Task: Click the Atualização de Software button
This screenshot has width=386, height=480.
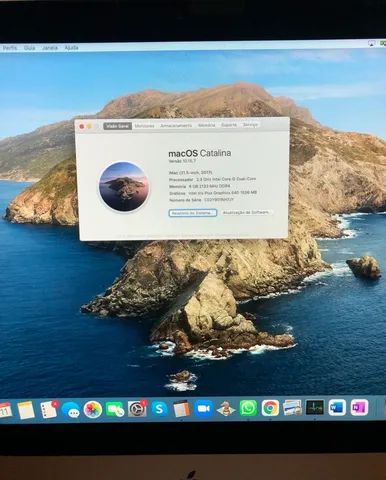Action: point(246,212)
